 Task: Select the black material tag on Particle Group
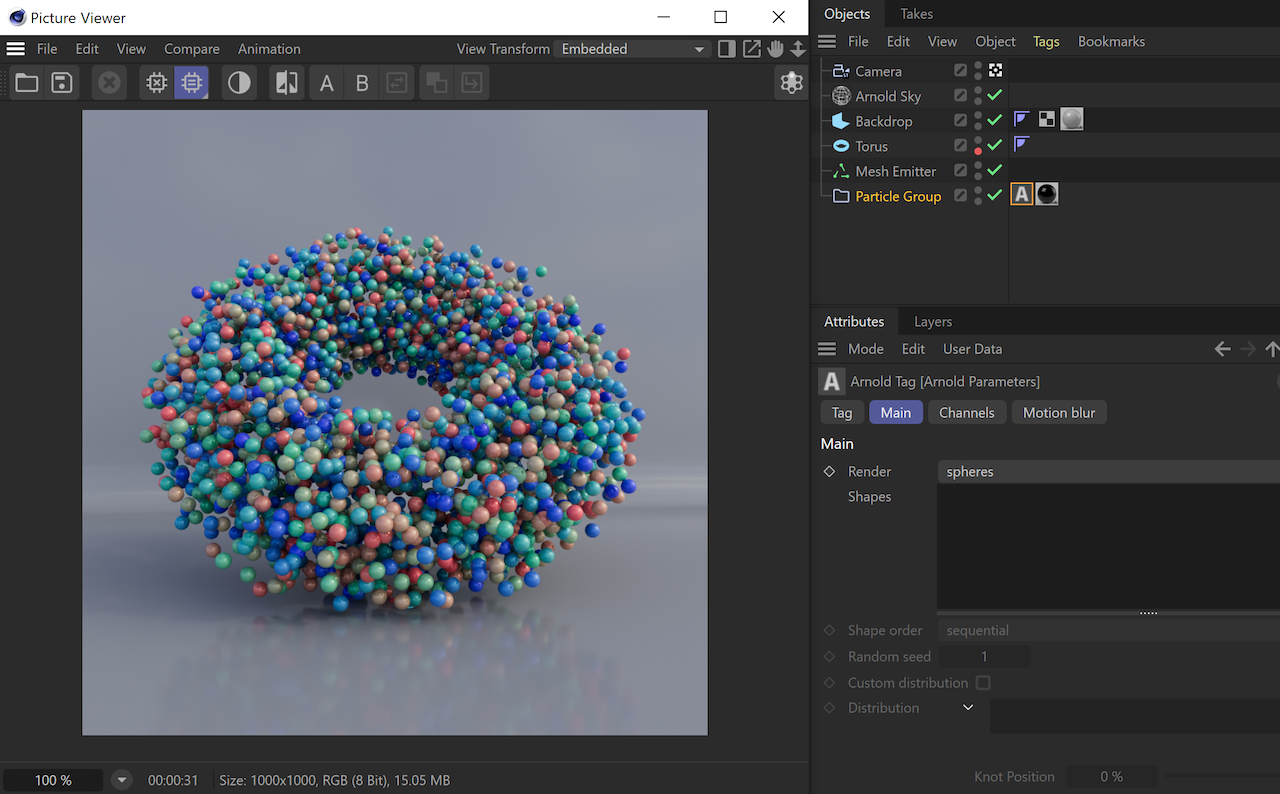point(1047,195)
